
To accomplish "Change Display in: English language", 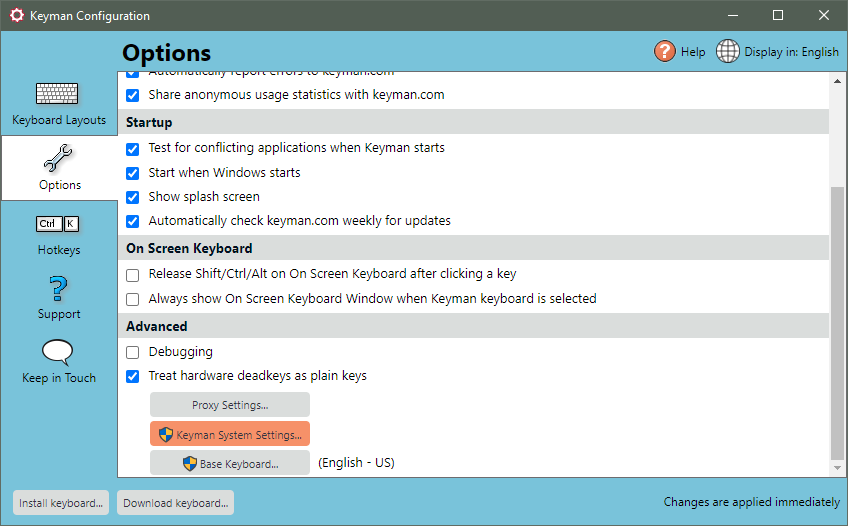I will pos(791,52).
